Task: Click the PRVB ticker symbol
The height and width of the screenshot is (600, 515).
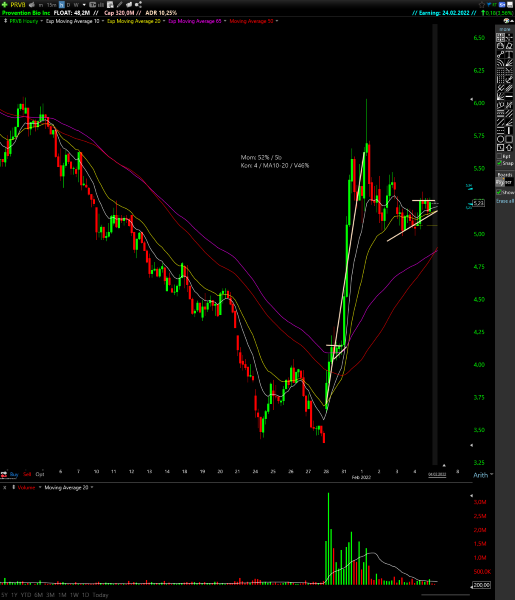Action: 18,5
